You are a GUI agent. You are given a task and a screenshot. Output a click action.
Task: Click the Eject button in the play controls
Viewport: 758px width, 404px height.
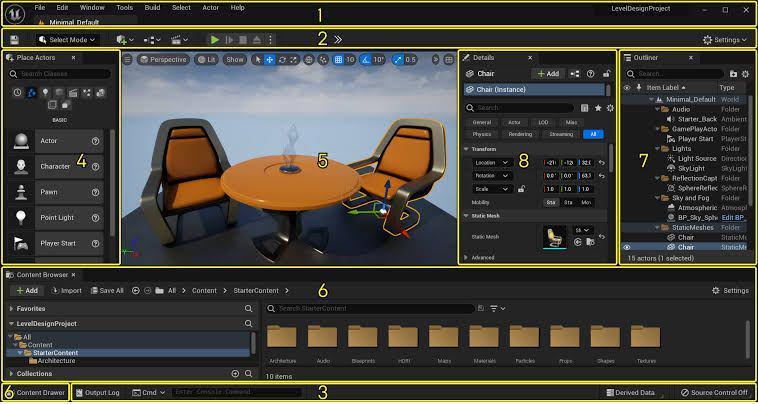258,40
